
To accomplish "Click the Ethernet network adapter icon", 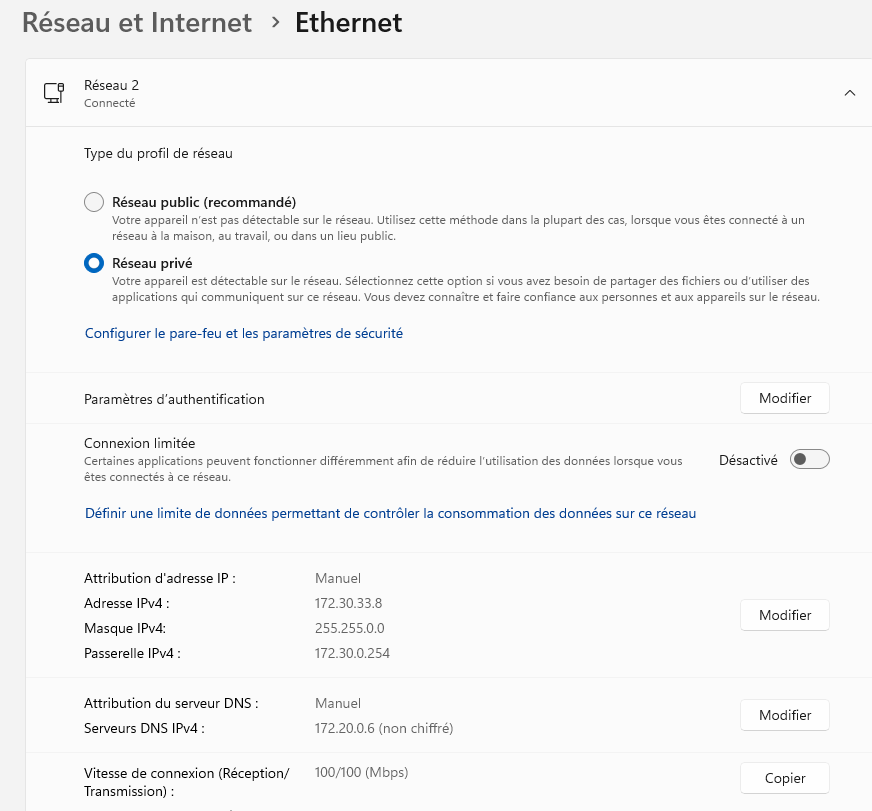I will 54,93.
